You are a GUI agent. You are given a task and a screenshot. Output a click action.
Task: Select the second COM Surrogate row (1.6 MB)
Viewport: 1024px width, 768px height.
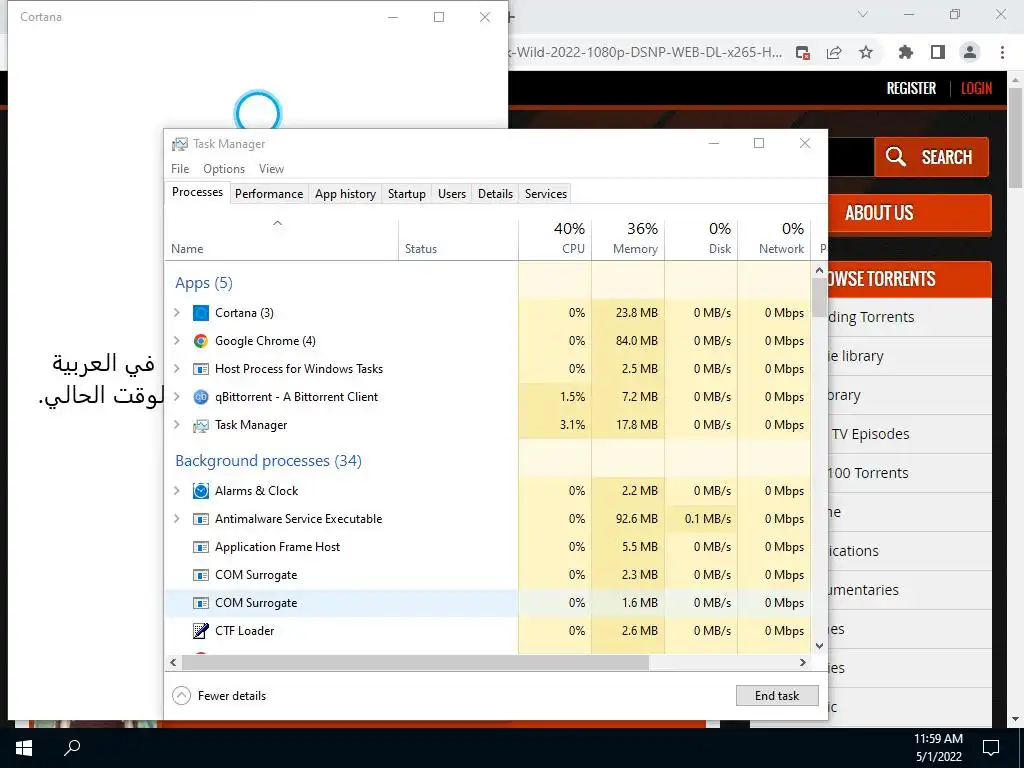[487, 603]
